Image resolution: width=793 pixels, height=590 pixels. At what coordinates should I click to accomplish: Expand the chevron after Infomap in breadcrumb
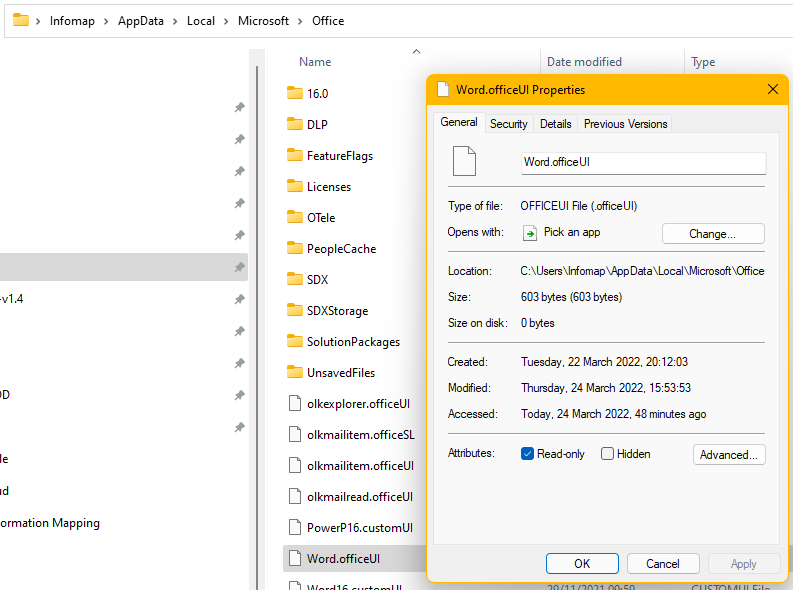[x=106, y=21]
